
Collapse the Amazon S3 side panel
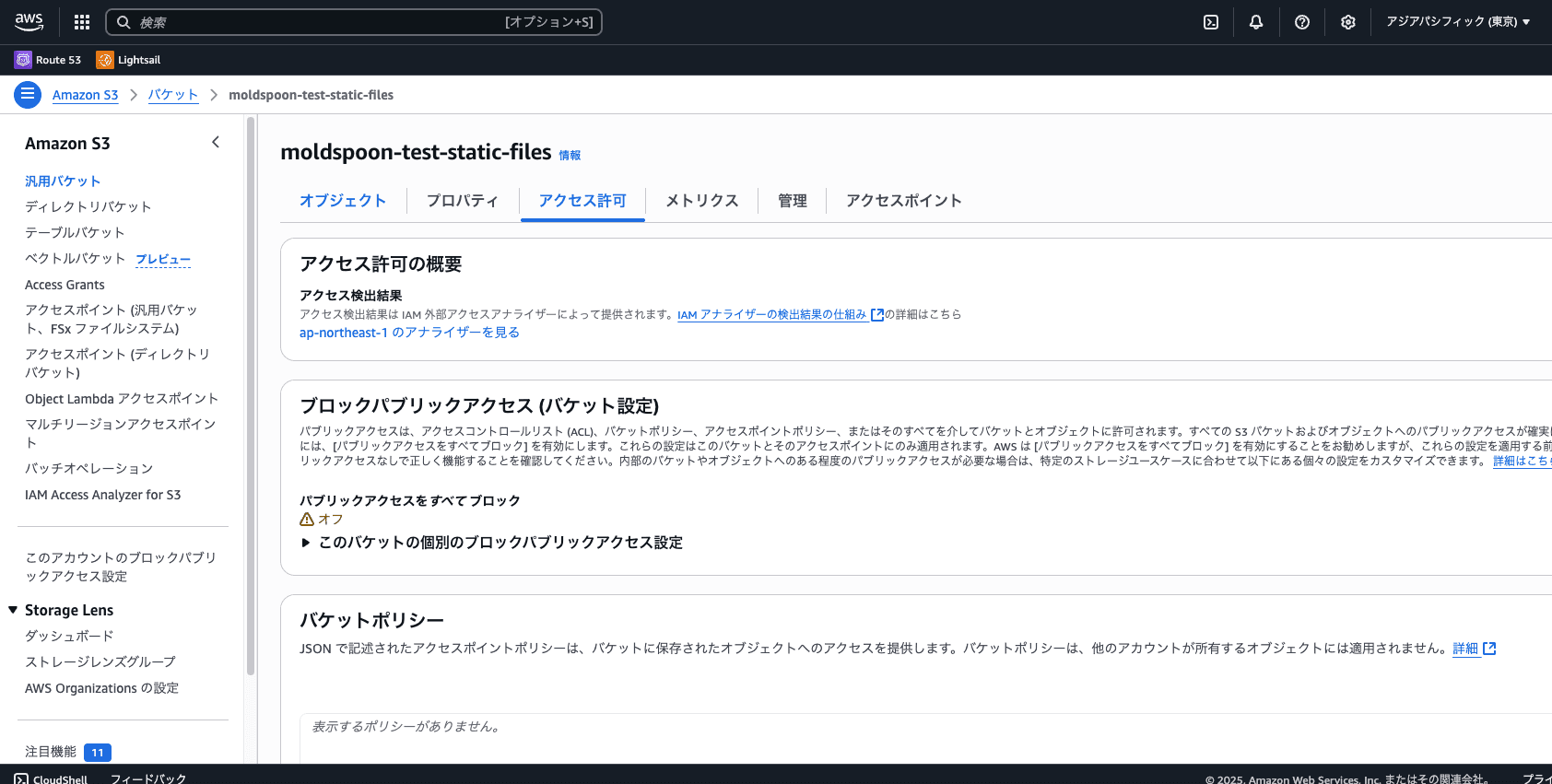[x=216, y=142]
